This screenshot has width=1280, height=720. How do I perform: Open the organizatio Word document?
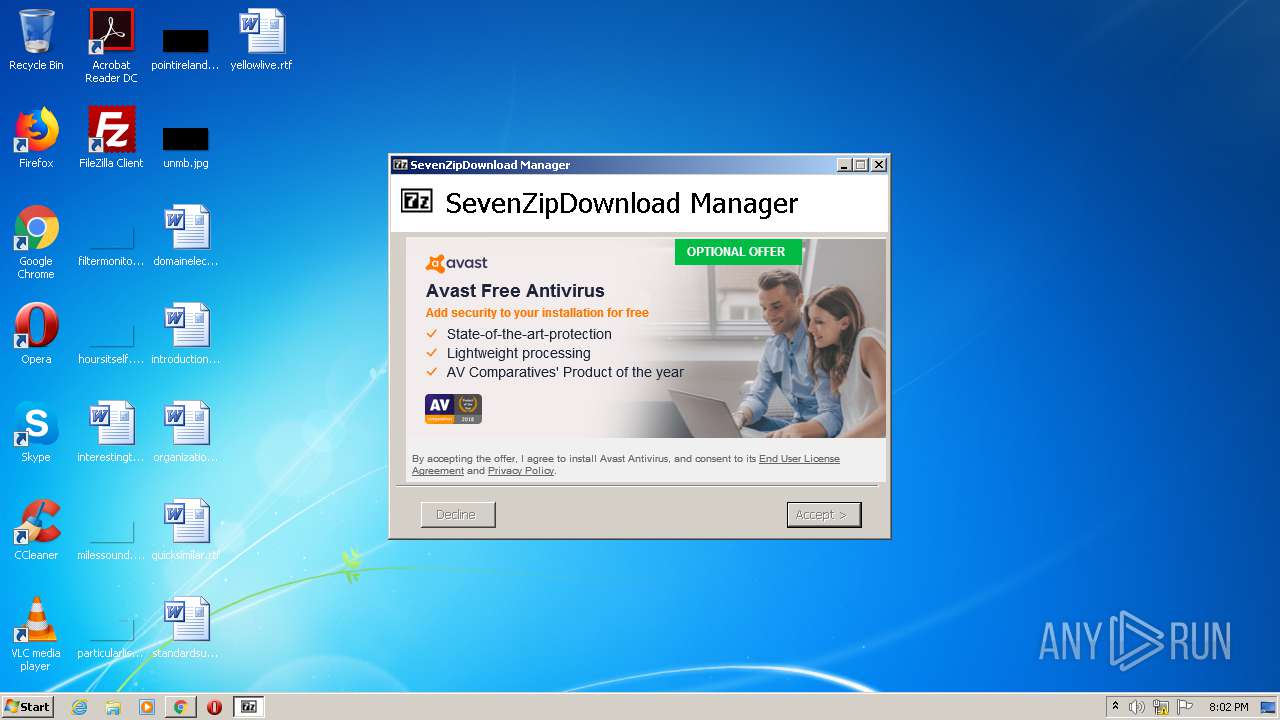tap(186, 432)
